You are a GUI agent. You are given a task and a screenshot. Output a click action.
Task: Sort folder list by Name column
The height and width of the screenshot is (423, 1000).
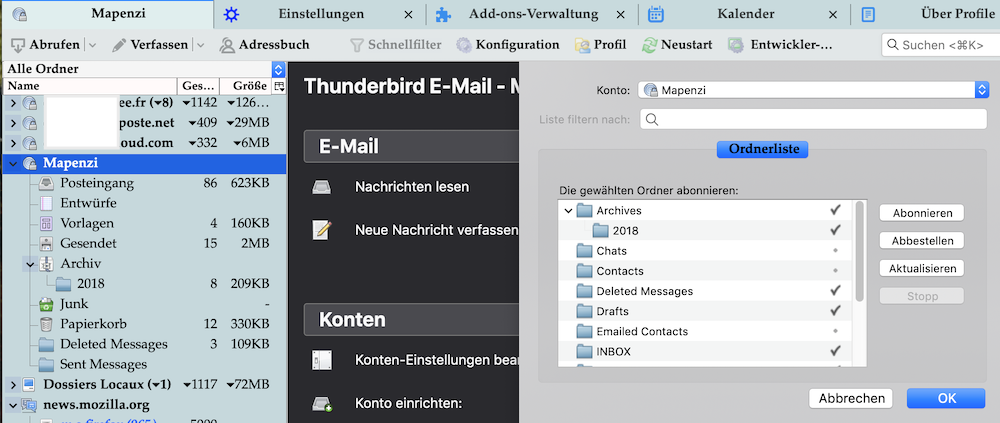pyautogui.click(x=90, y=86)
